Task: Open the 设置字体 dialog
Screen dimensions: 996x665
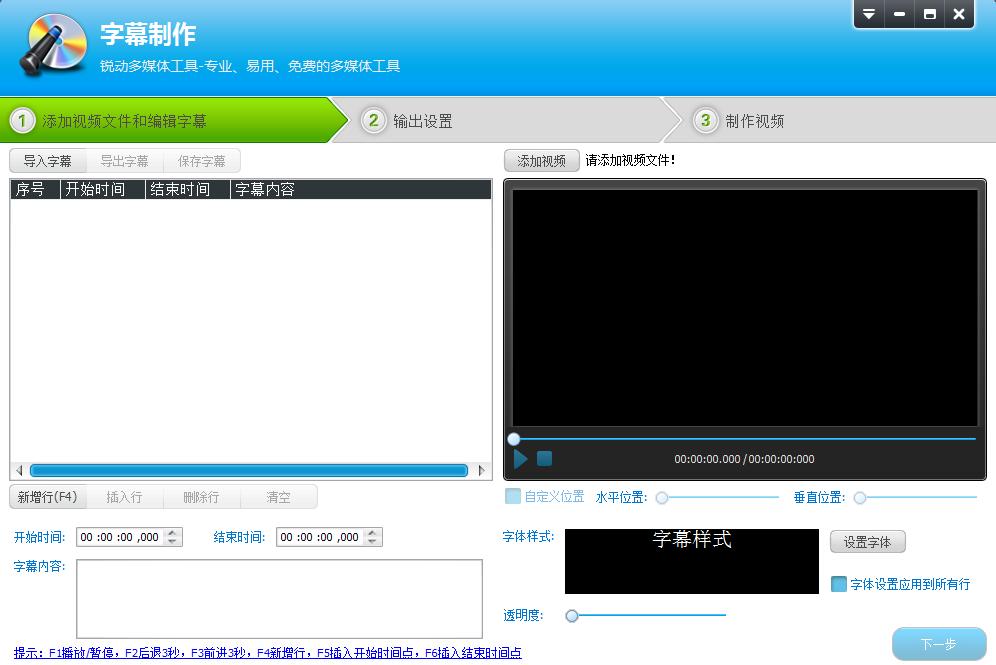Action: [867, 542]
